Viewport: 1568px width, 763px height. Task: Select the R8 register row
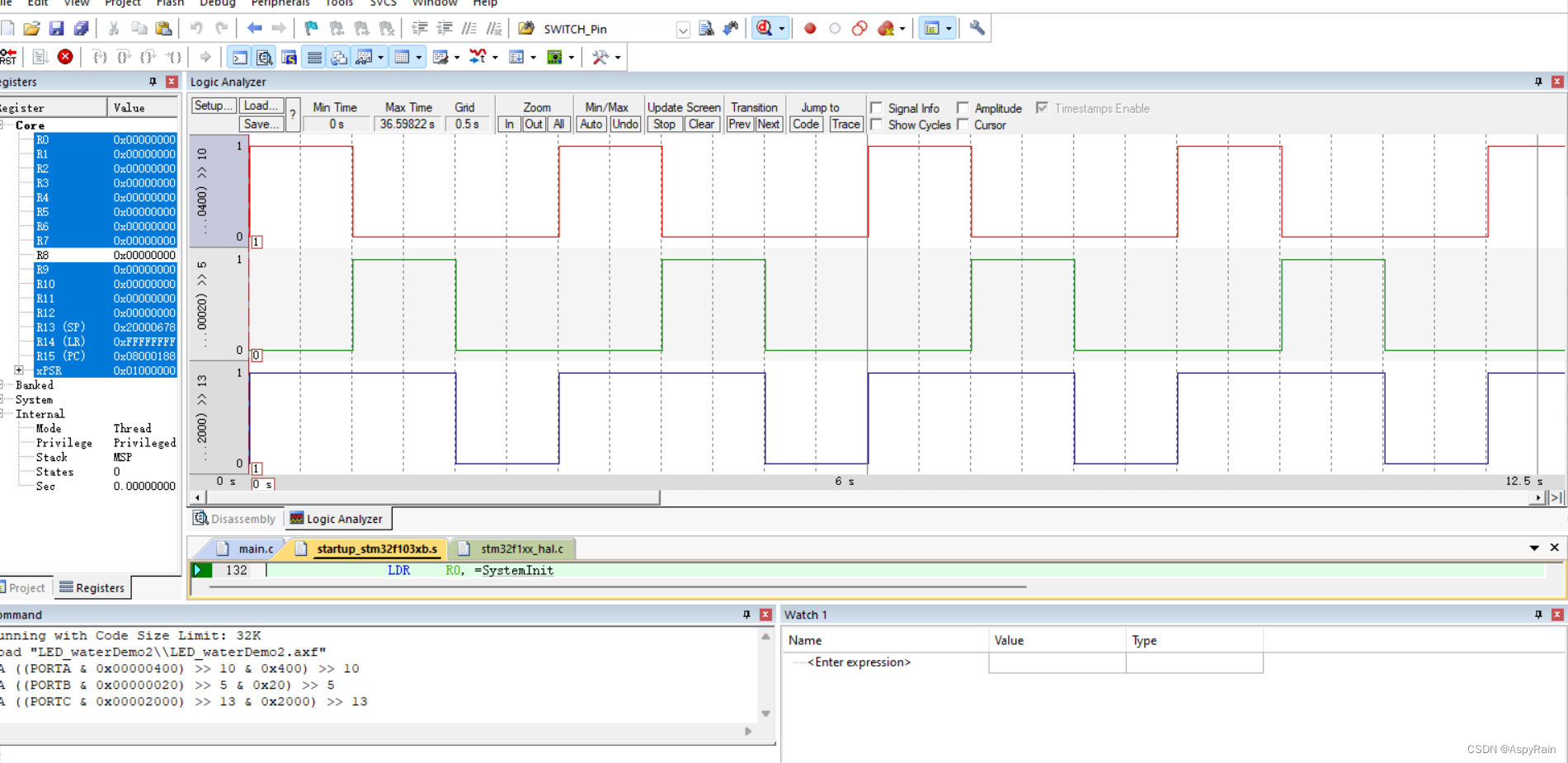pos(106,255)
